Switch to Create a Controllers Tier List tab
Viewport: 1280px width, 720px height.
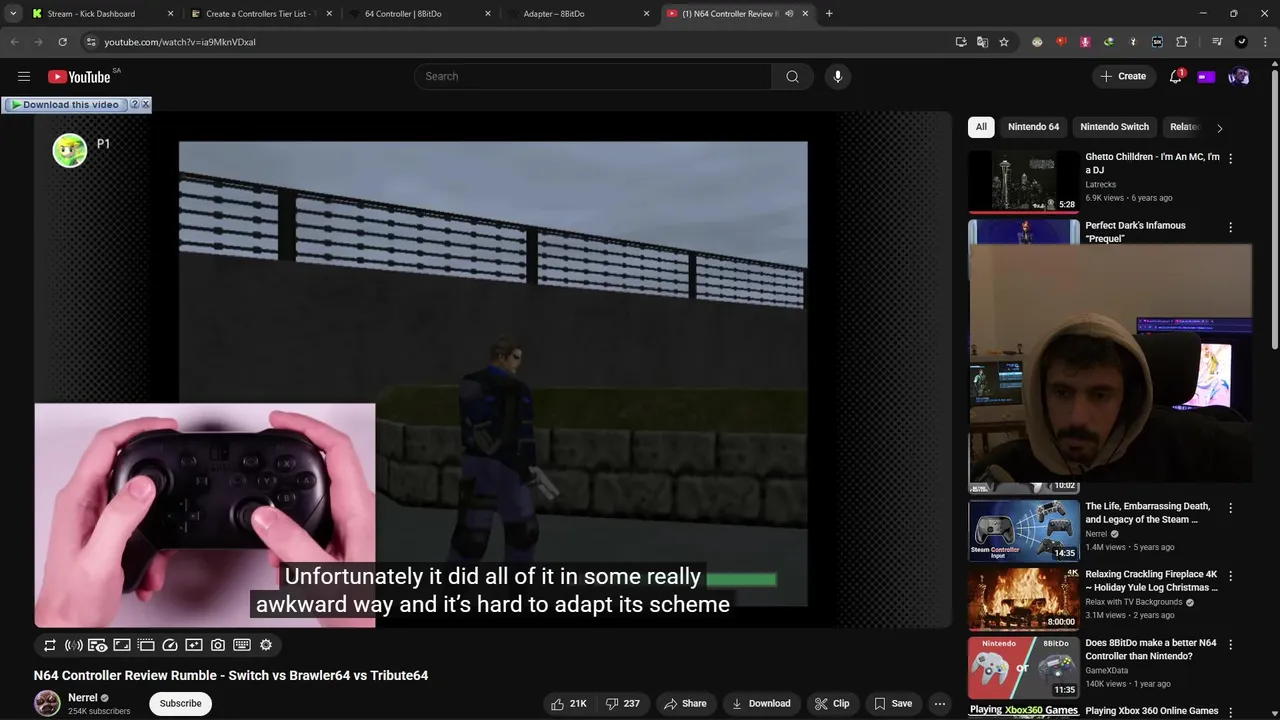click(262, 14)
